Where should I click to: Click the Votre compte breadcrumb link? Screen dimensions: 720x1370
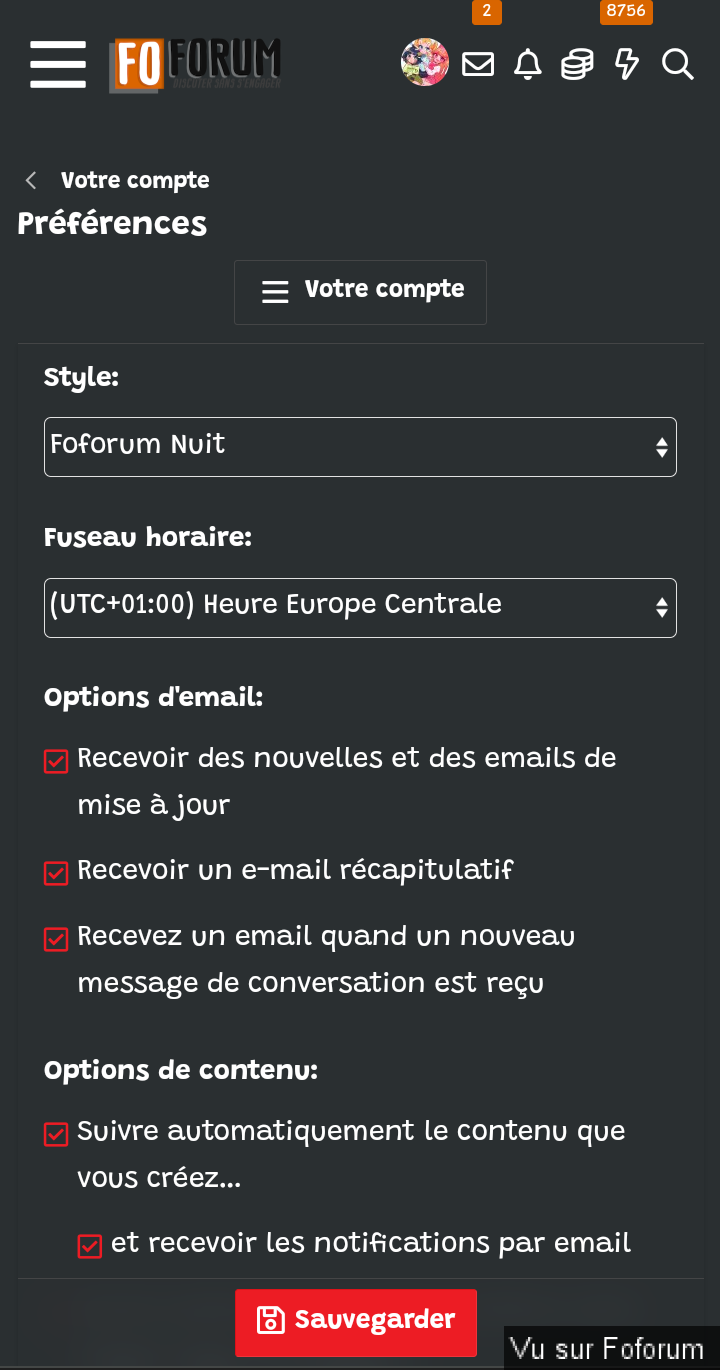(x=135, y=180)
